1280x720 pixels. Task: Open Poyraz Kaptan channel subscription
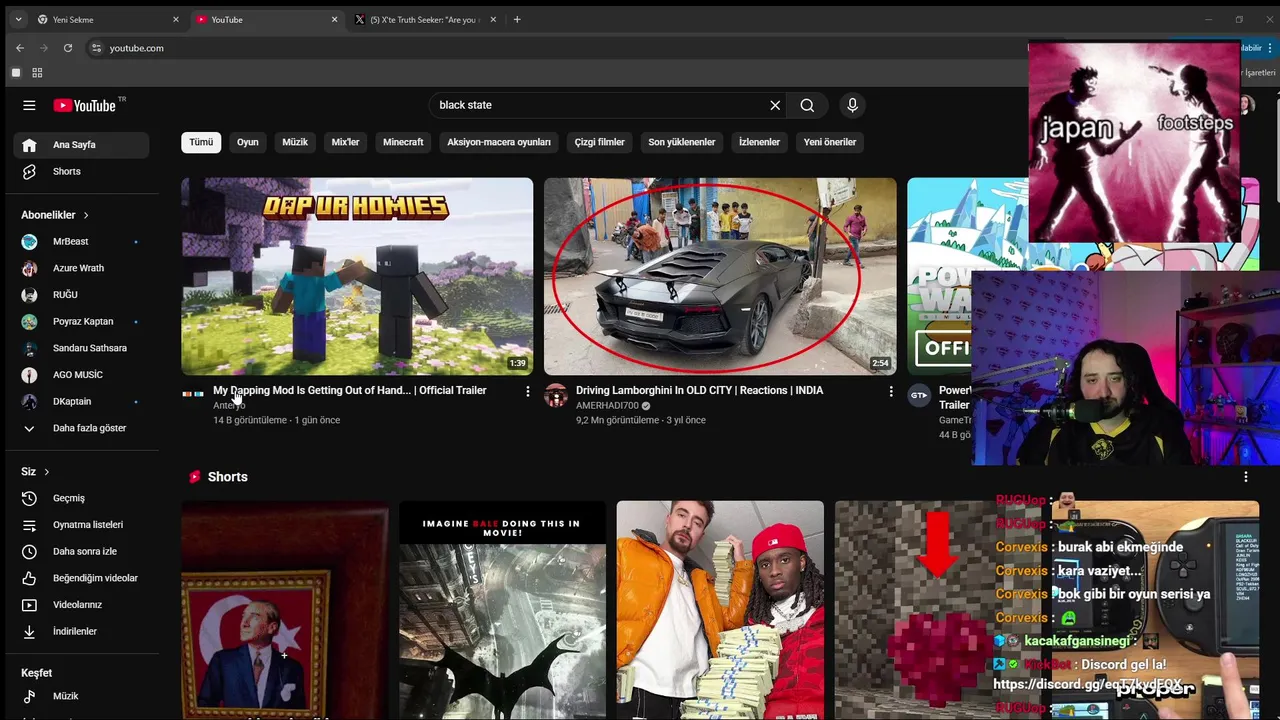(81, 321)
